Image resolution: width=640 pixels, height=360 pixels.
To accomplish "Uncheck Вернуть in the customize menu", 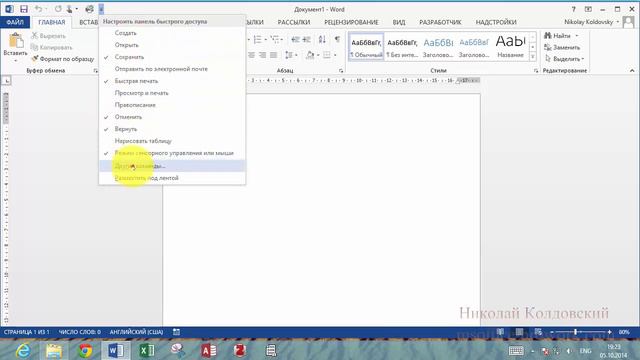I will click(172, 129).
